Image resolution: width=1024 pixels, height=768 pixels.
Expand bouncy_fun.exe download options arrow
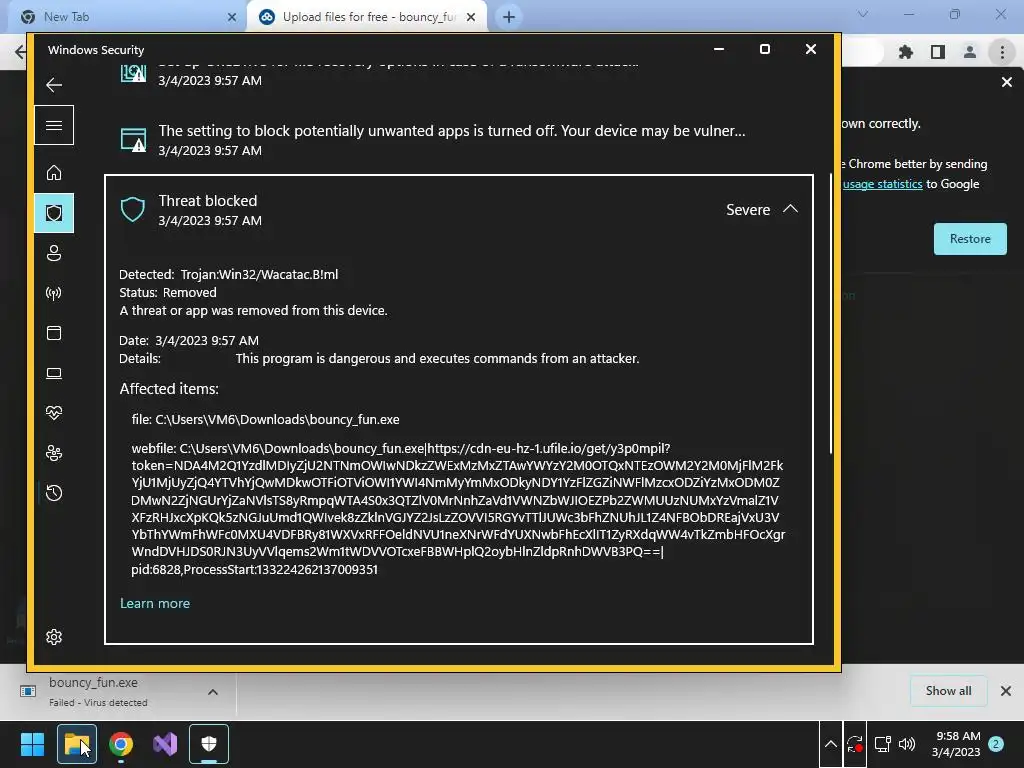213,692
